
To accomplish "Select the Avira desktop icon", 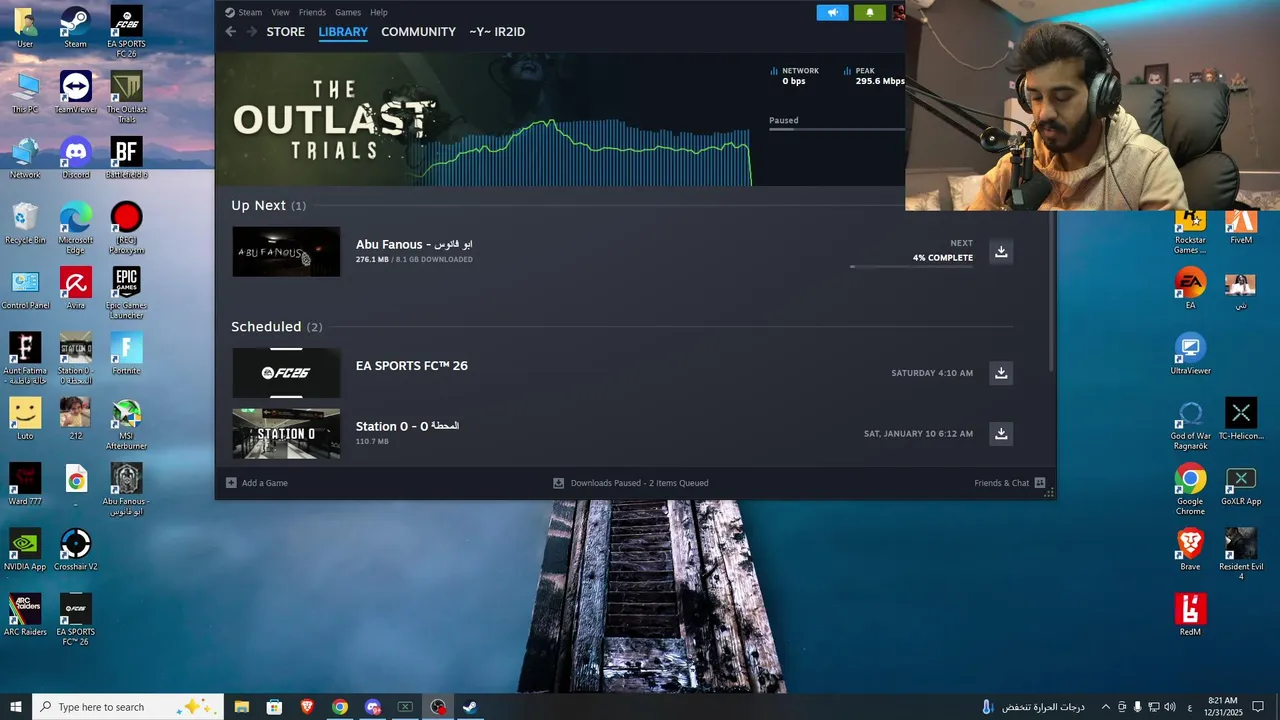I will (75, 288).
